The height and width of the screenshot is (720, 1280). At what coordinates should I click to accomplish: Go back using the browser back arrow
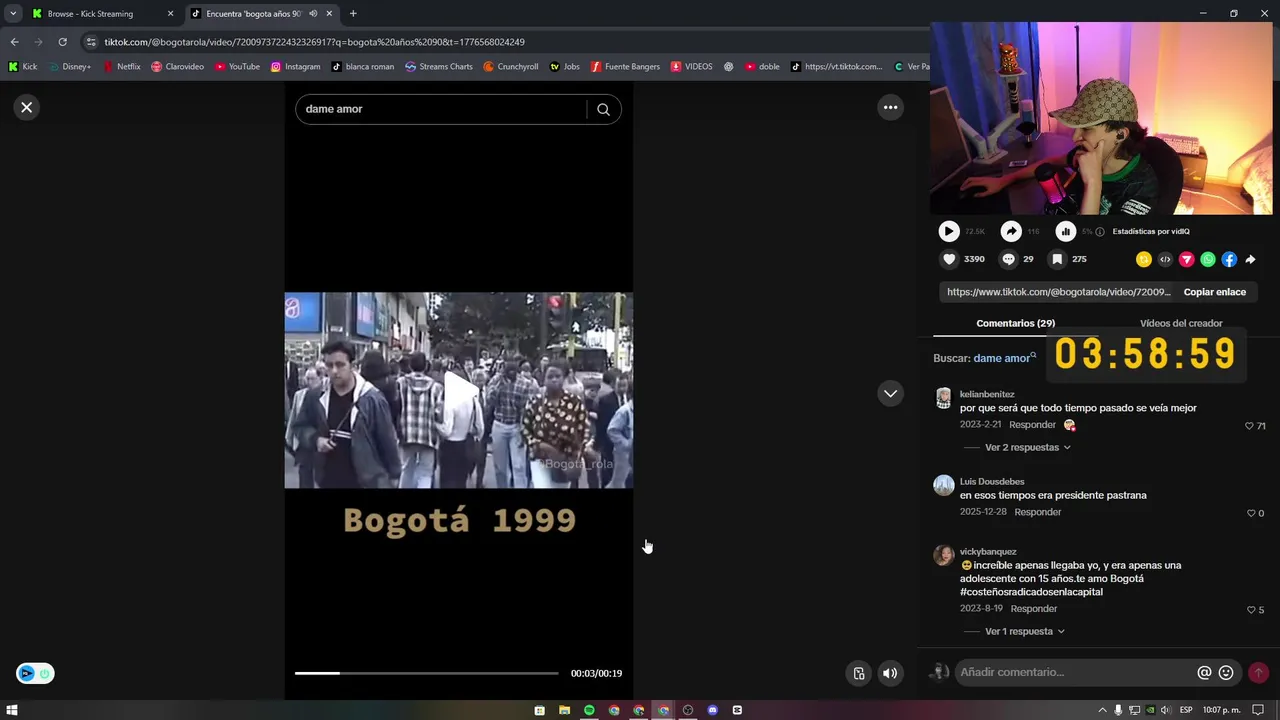coord(14,42)
